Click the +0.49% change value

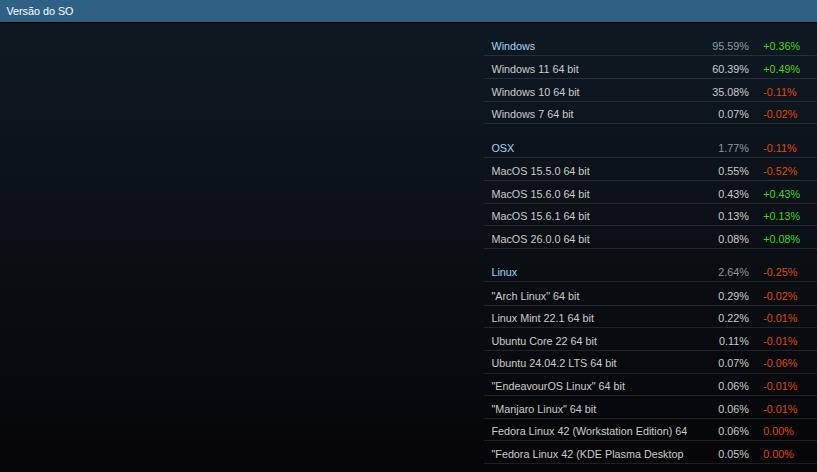point(781,69)
